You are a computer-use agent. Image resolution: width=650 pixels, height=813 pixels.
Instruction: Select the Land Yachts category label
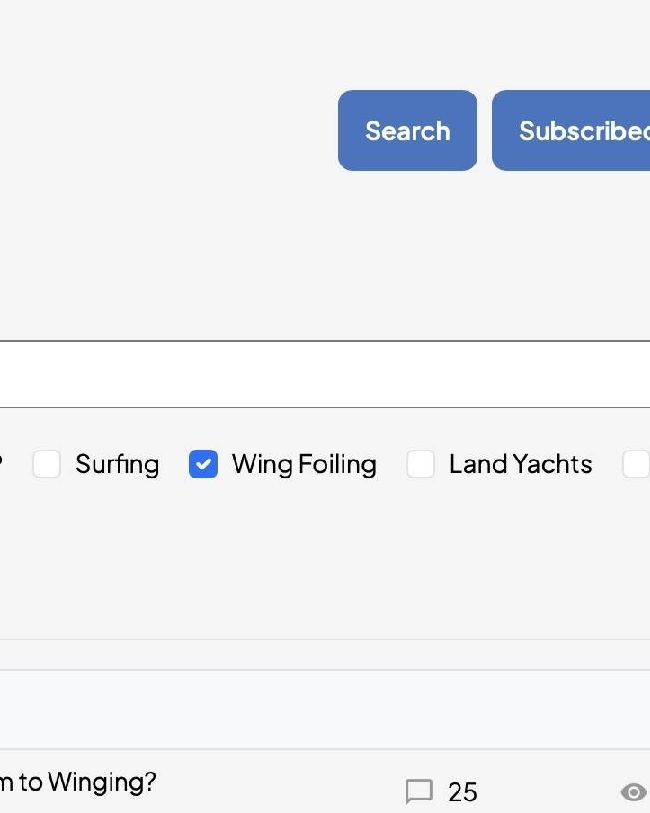coord(520,464)
